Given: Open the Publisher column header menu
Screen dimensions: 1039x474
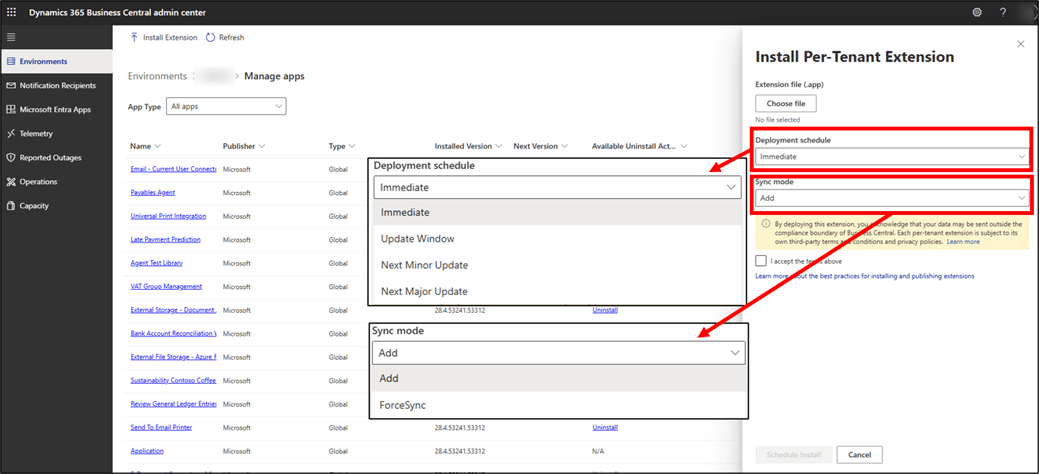Looking at the screenshot, I should click(244, 146).
